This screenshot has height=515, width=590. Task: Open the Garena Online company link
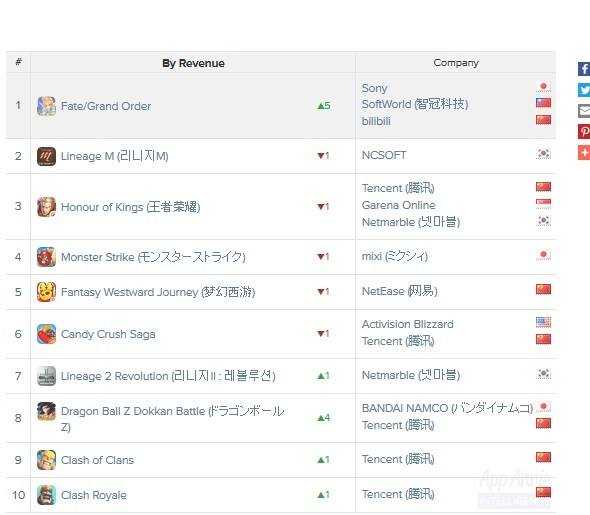point(398,205)
